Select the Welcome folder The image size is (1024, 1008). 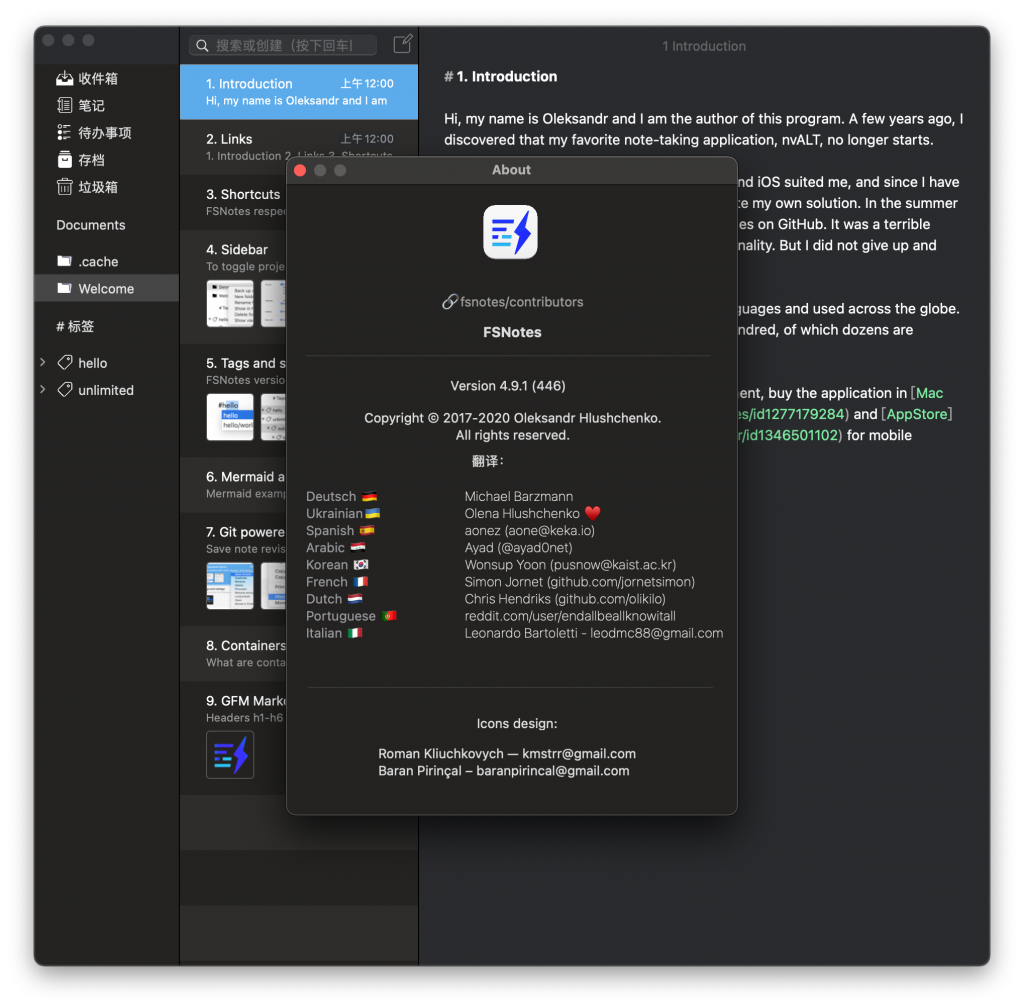pos(106,289)
